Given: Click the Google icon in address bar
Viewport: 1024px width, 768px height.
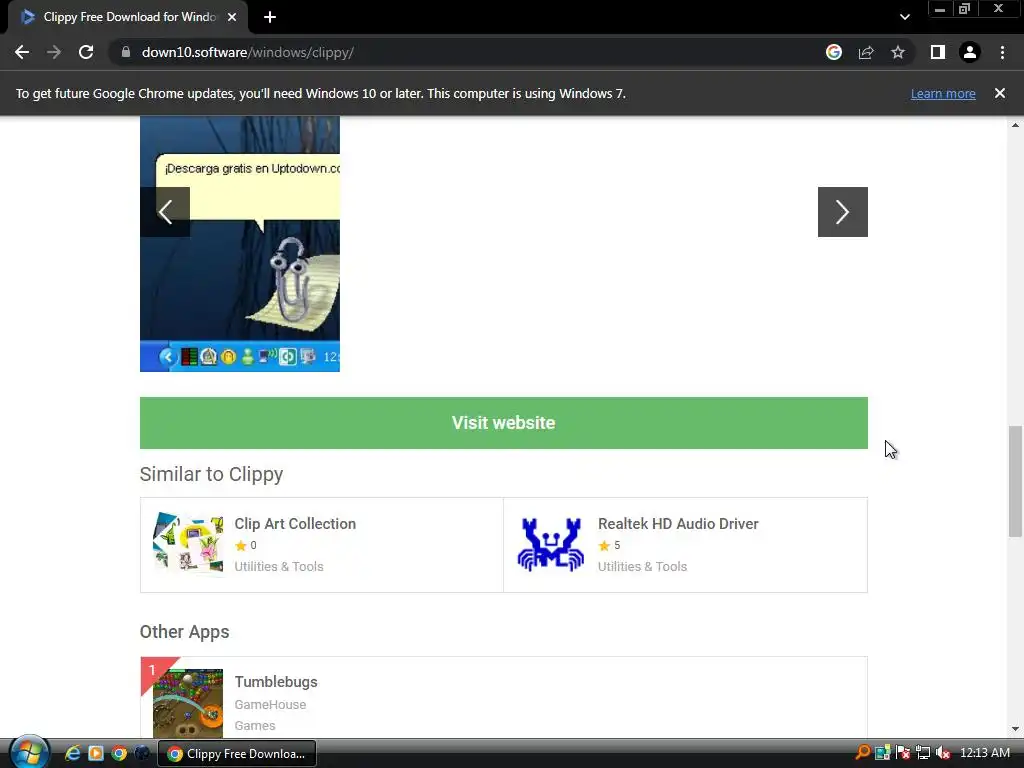Looking at the screenshot, I should point(834,52).
